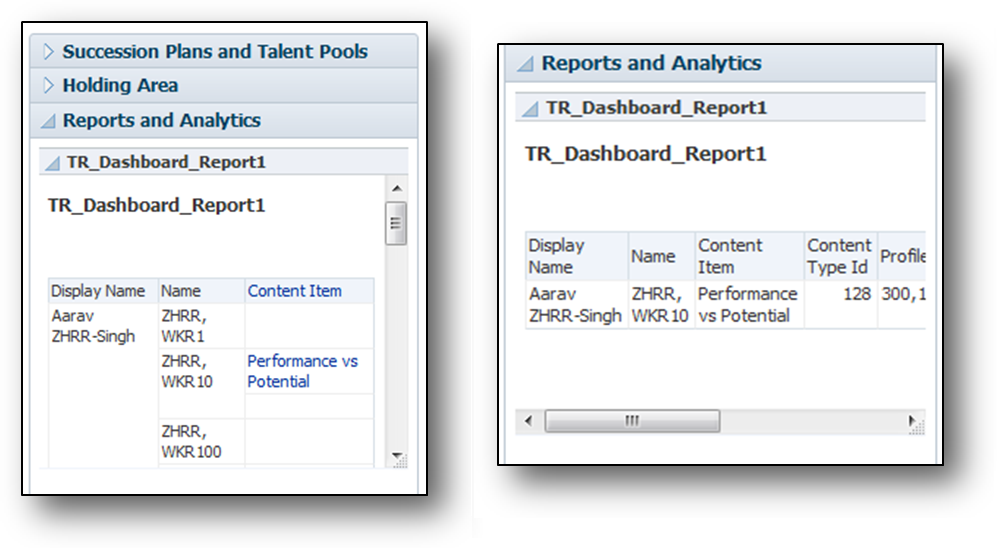Click the vertical scrollbar thumb in left report
The width and height of the screenshot is (1002, 548).
click(x=396, y=223)
